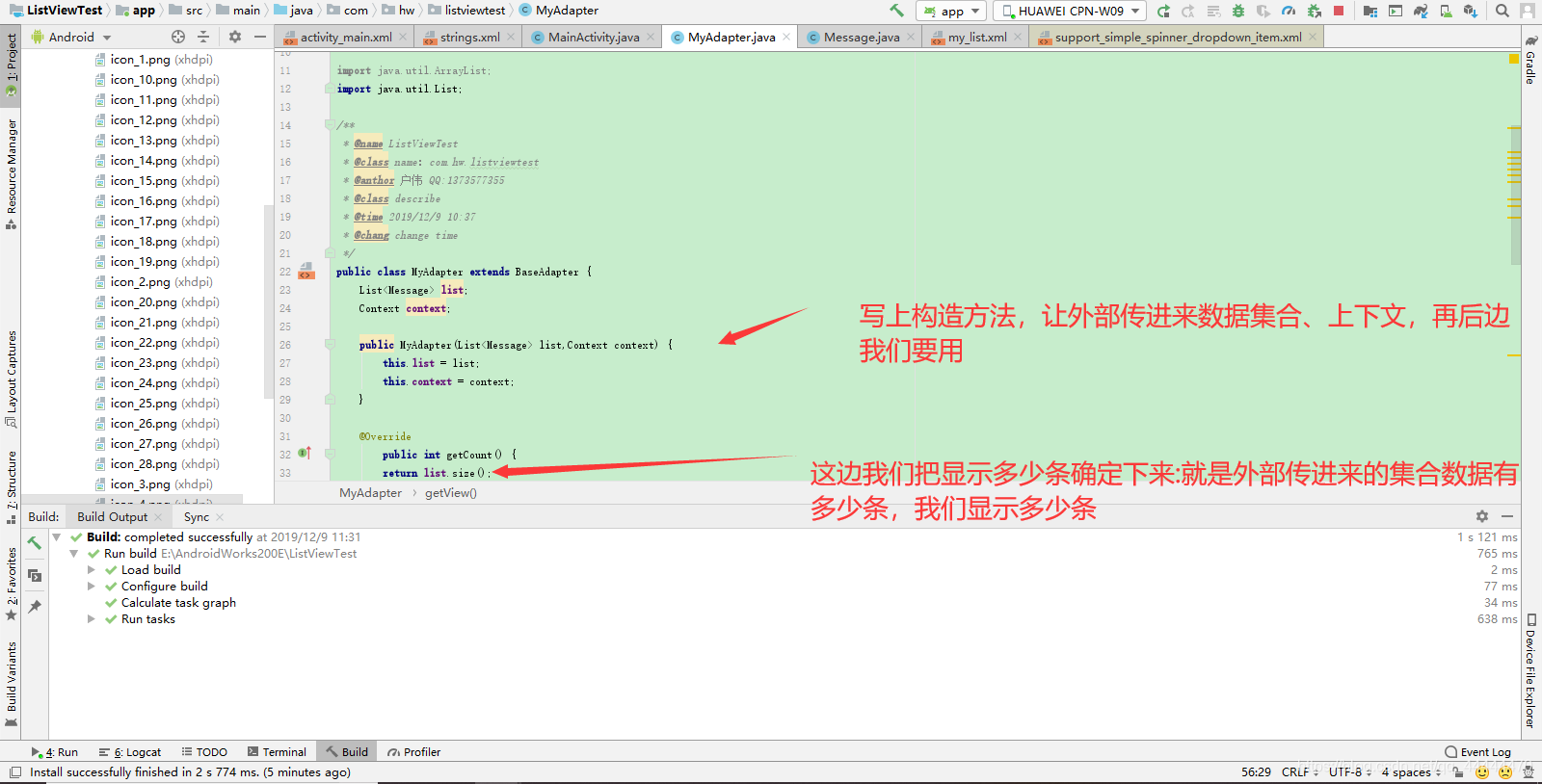This screenshot has width=1542, height=784.
Task: Click the green Apply Changes run icon
Action: (x=1163, y=11)
